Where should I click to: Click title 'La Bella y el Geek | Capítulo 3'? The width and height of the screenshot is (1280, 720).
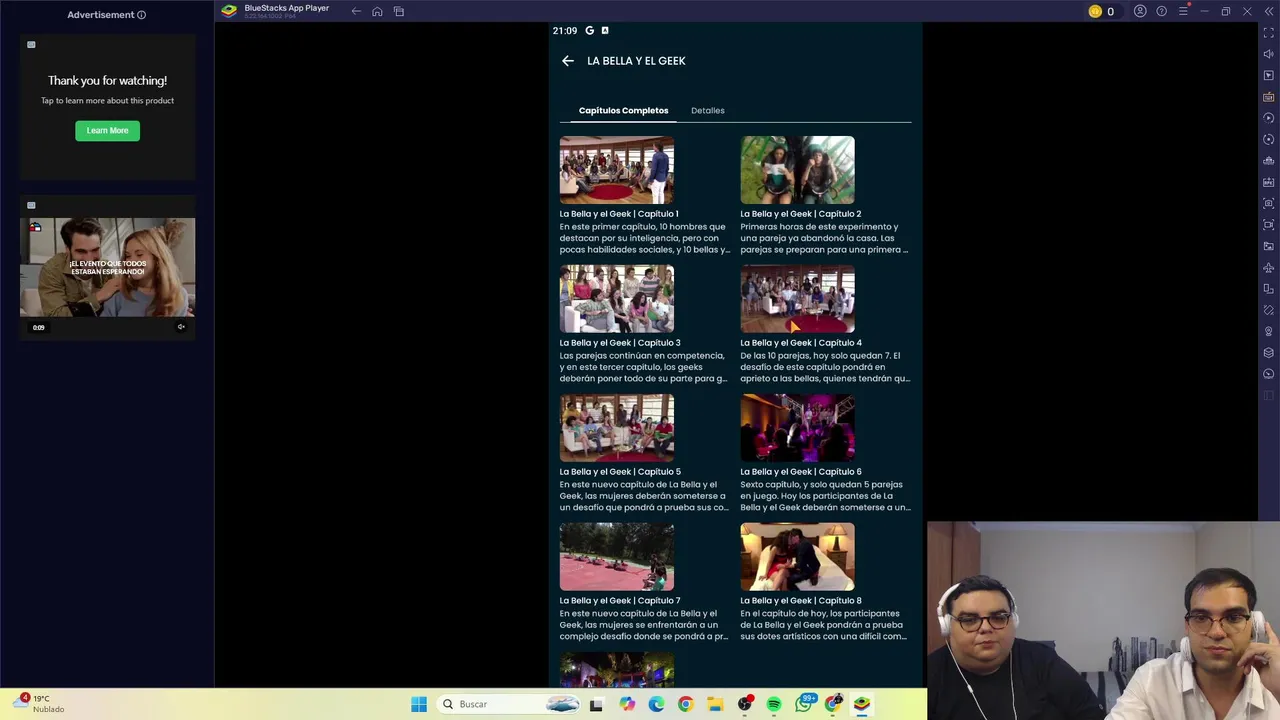pos(620,343)
